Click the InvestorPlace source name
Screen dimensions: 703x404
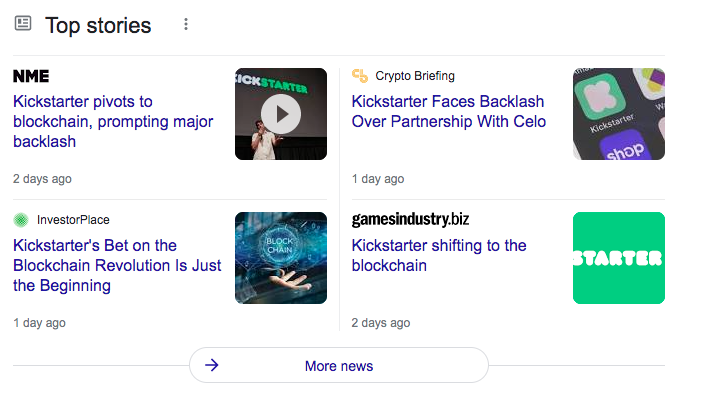coord(73,220)
